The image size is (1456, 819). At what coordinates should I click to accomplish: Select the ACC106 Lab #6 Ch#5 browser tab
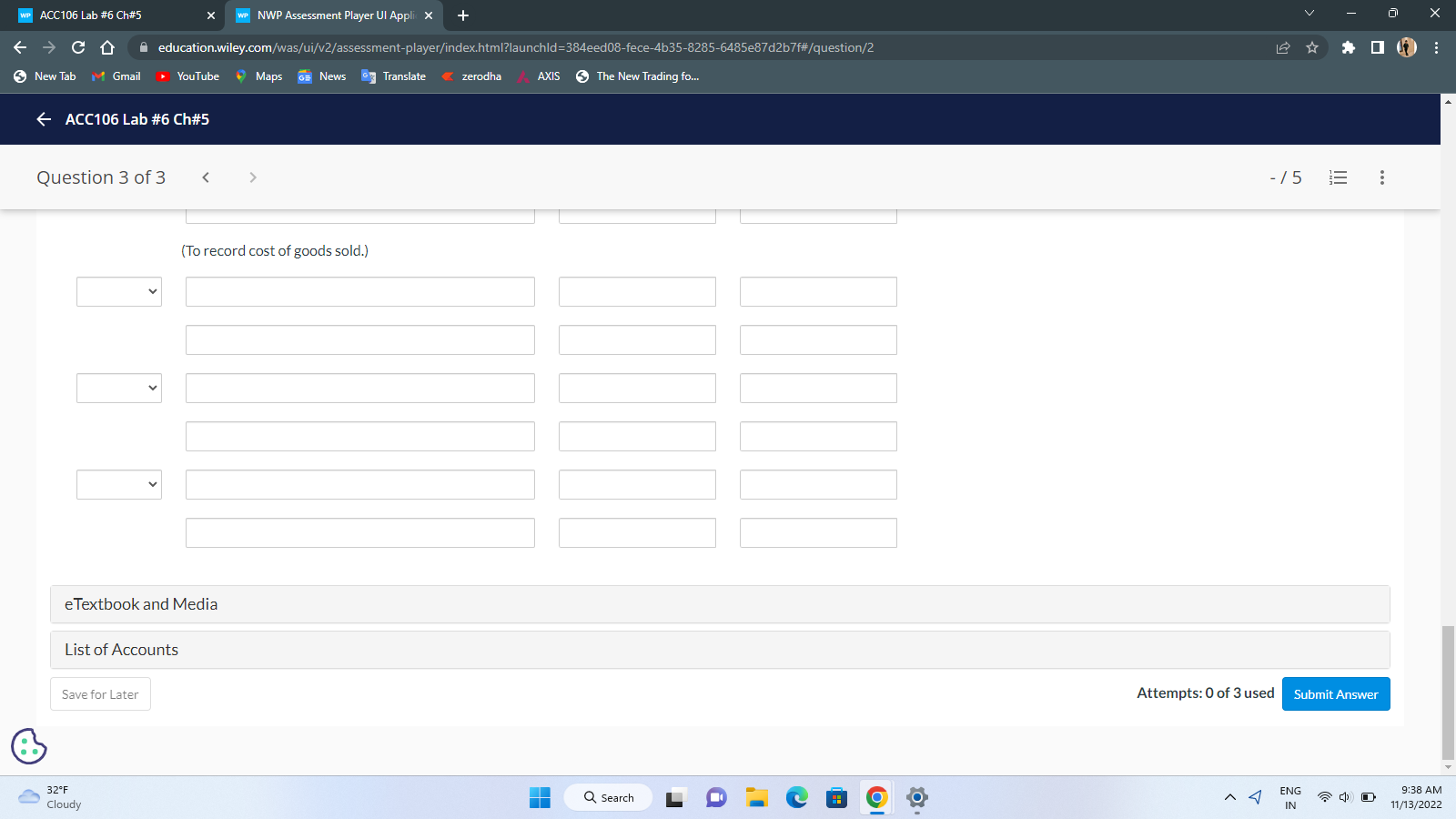pyautogui.click(x=109, y=15)
